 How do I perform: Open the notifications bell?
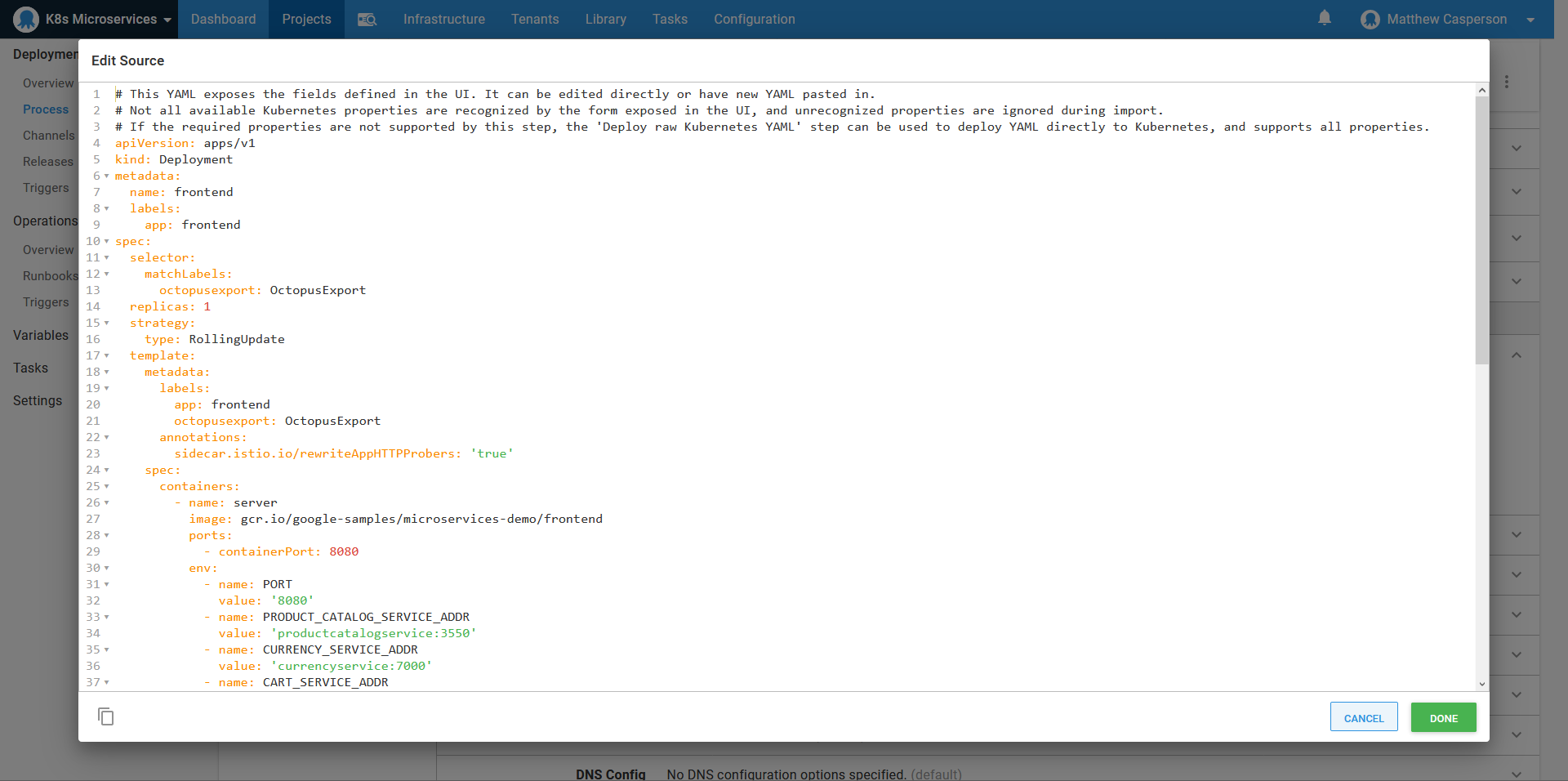[1324, 19]
